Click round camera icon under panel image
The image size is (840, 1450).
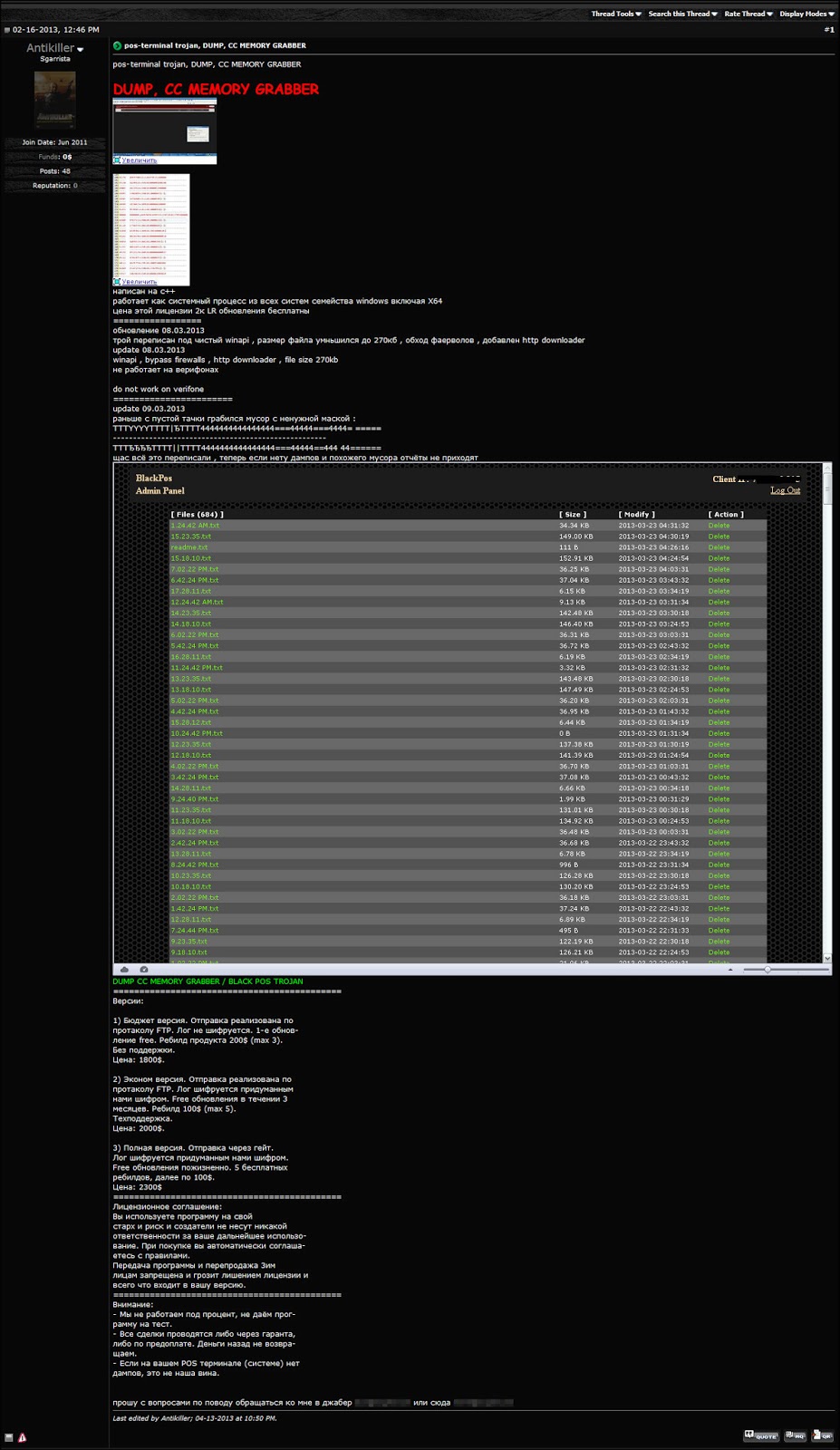pos(143,970)
